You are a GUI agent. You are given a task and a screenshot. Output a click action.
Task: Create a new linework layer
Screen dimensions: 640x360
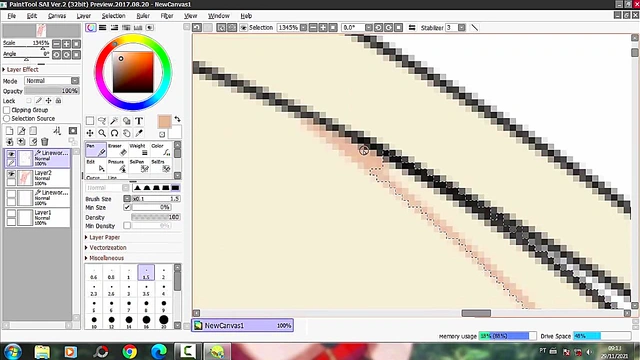click(x=21, y=131)
